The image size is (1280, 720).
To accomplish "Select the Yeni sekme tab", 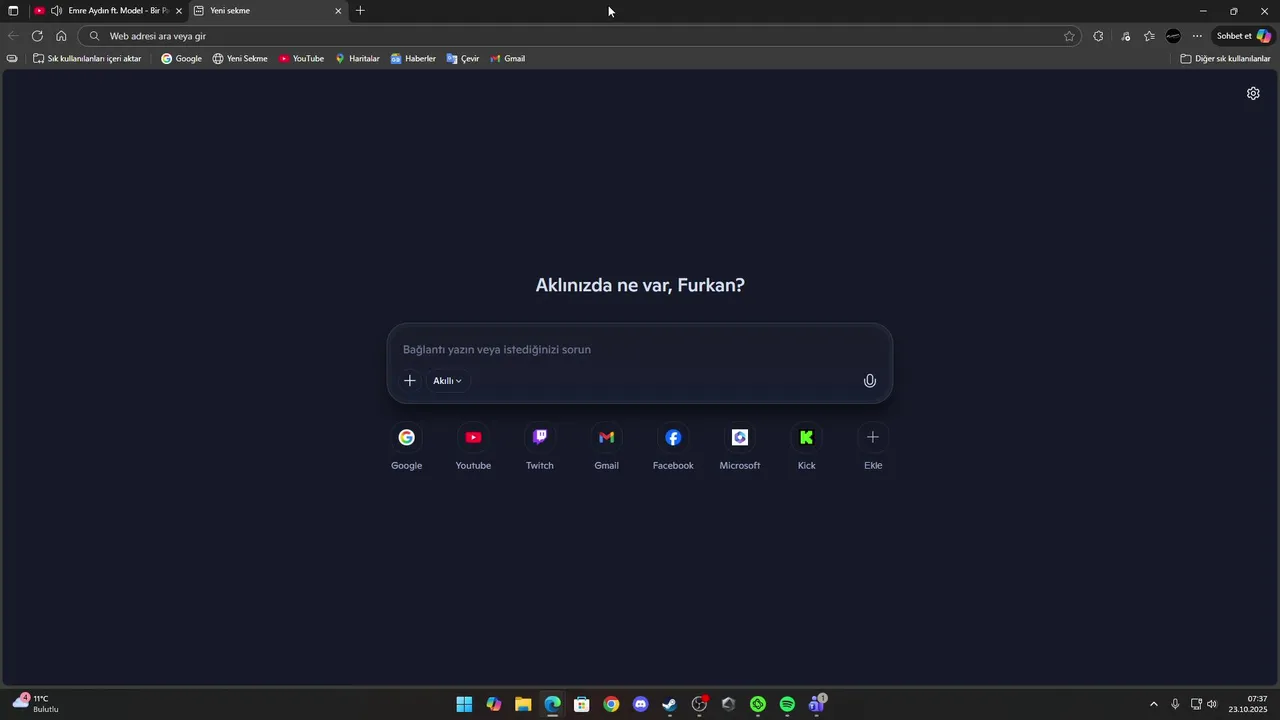I will [268, 11].
